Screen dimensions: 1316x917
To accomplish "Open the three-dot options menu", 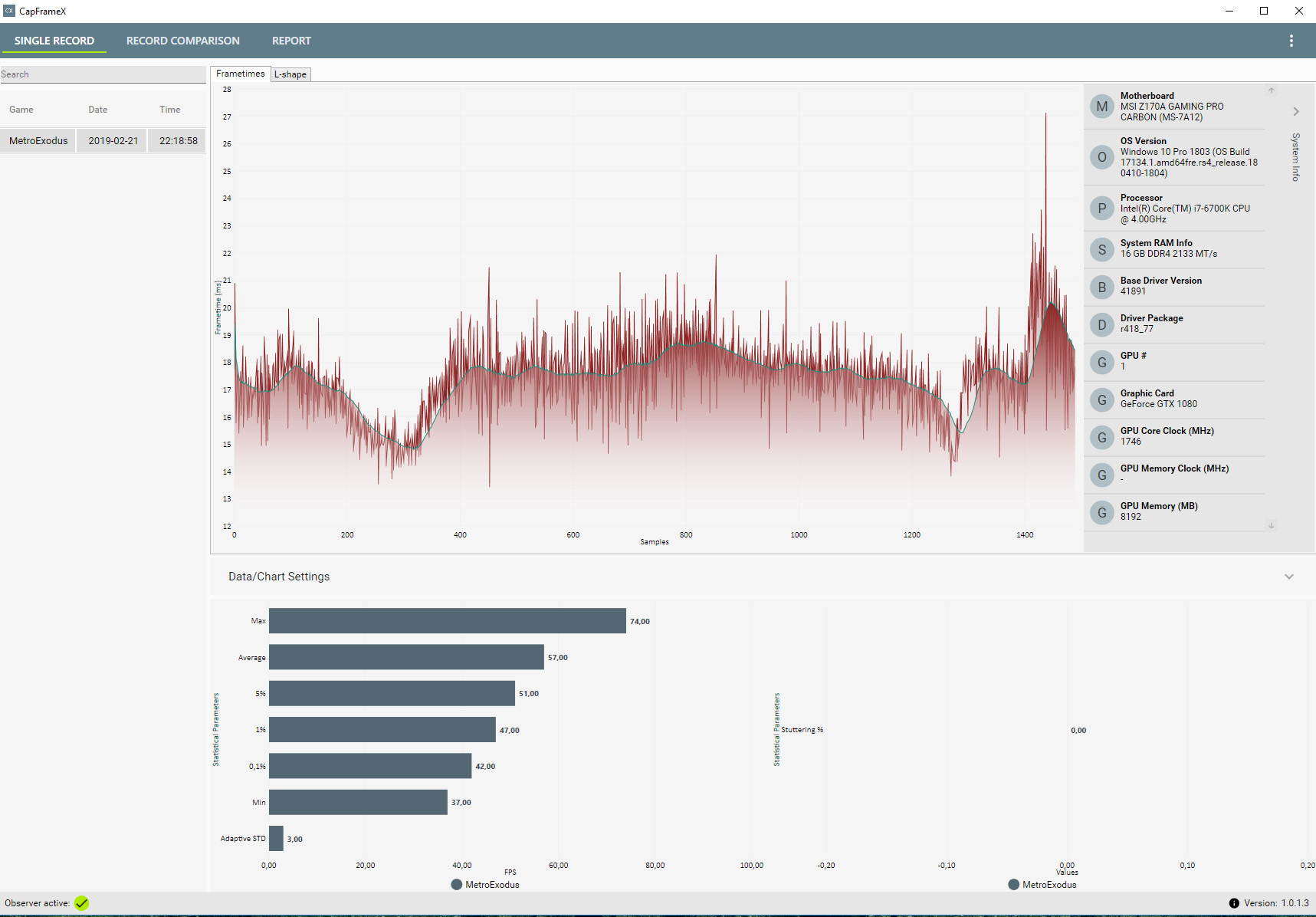I will coord(1291,41).
